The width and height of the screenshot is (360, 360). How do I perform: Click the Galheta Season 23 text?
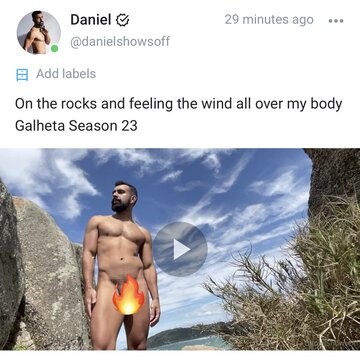[76, 126]
